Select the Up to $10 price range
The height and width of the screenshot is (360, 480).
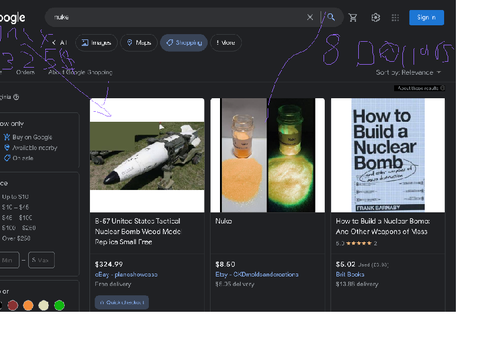pyautogui.click(x=15, y=197)
